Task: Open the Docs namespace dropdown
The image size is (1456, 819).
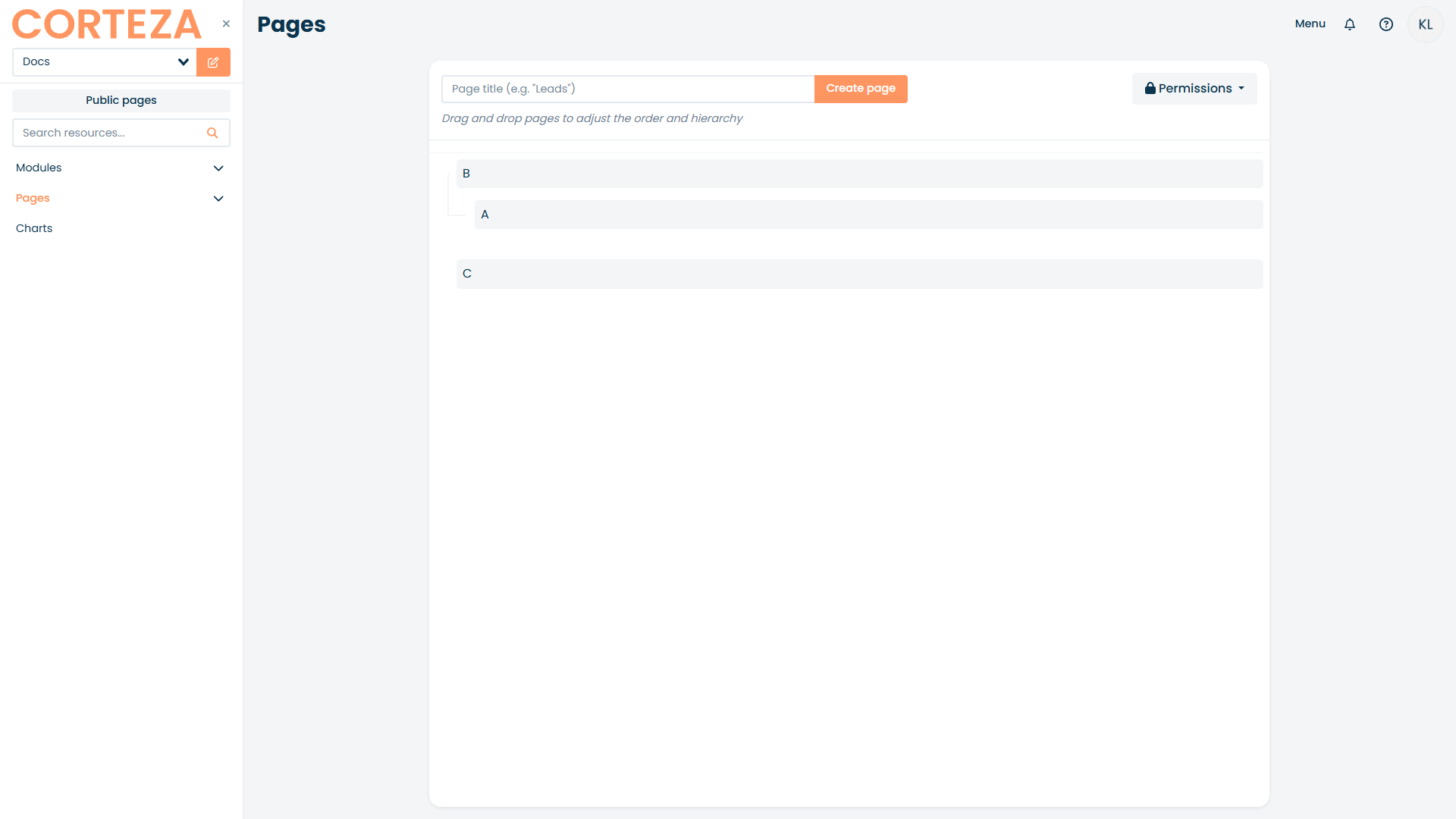Action: (105, 62)
